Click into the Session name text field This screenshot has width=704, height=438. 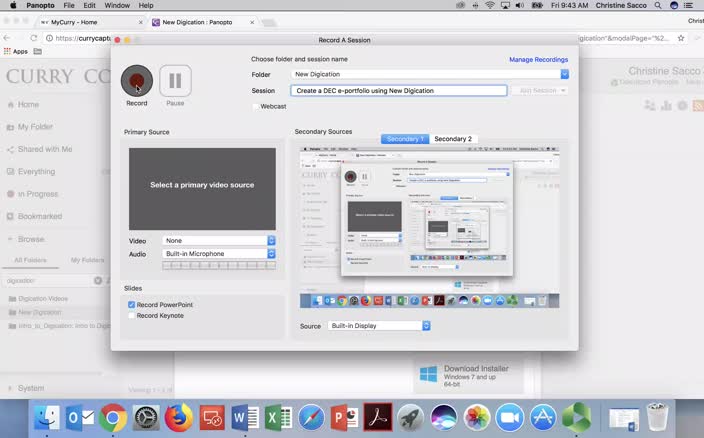[399, 91]
